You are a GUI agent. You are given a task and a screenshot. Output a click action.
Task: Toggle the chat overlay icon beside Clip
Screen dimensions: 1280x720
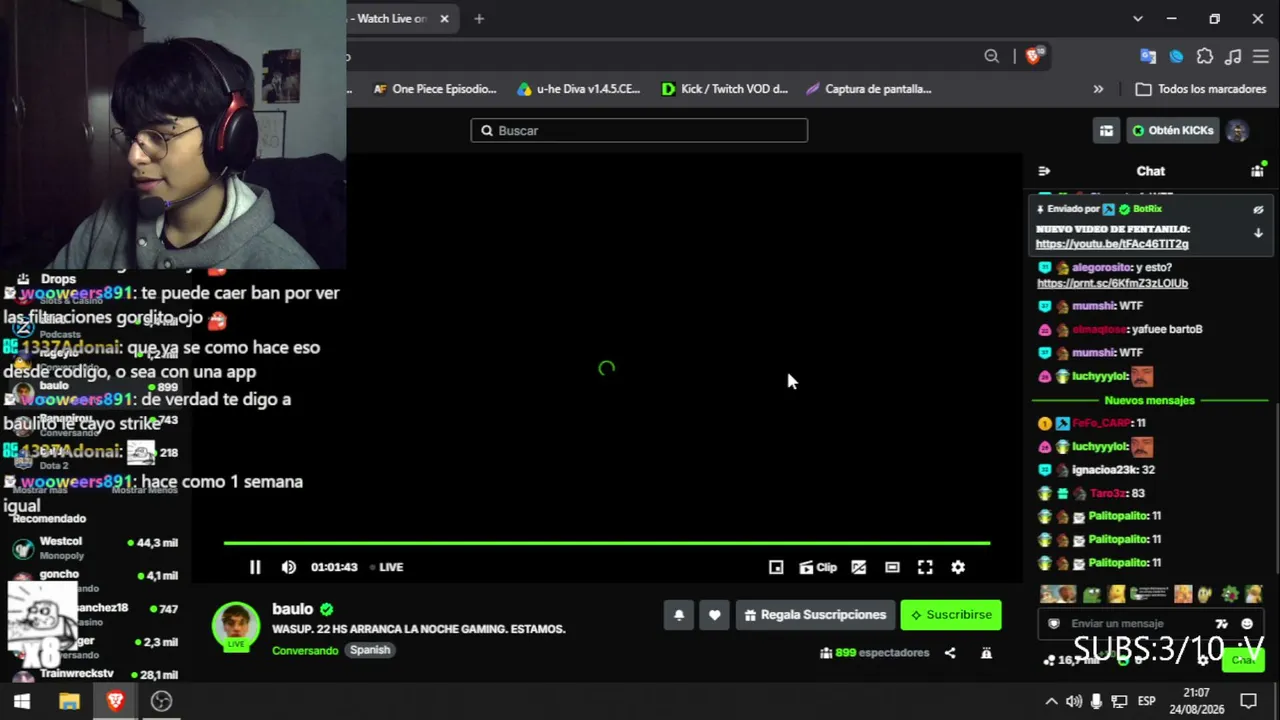858,567
